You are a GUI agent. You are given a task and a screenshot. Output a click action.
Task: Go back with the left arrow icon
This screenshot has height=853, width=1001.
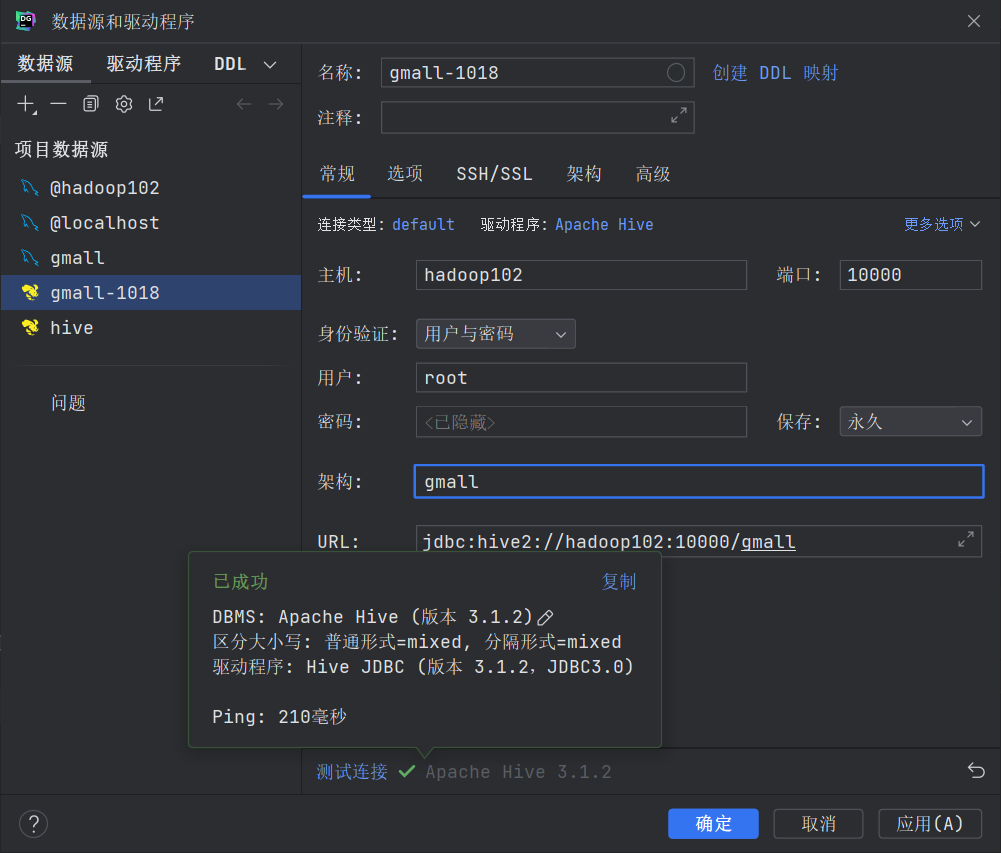244,104
